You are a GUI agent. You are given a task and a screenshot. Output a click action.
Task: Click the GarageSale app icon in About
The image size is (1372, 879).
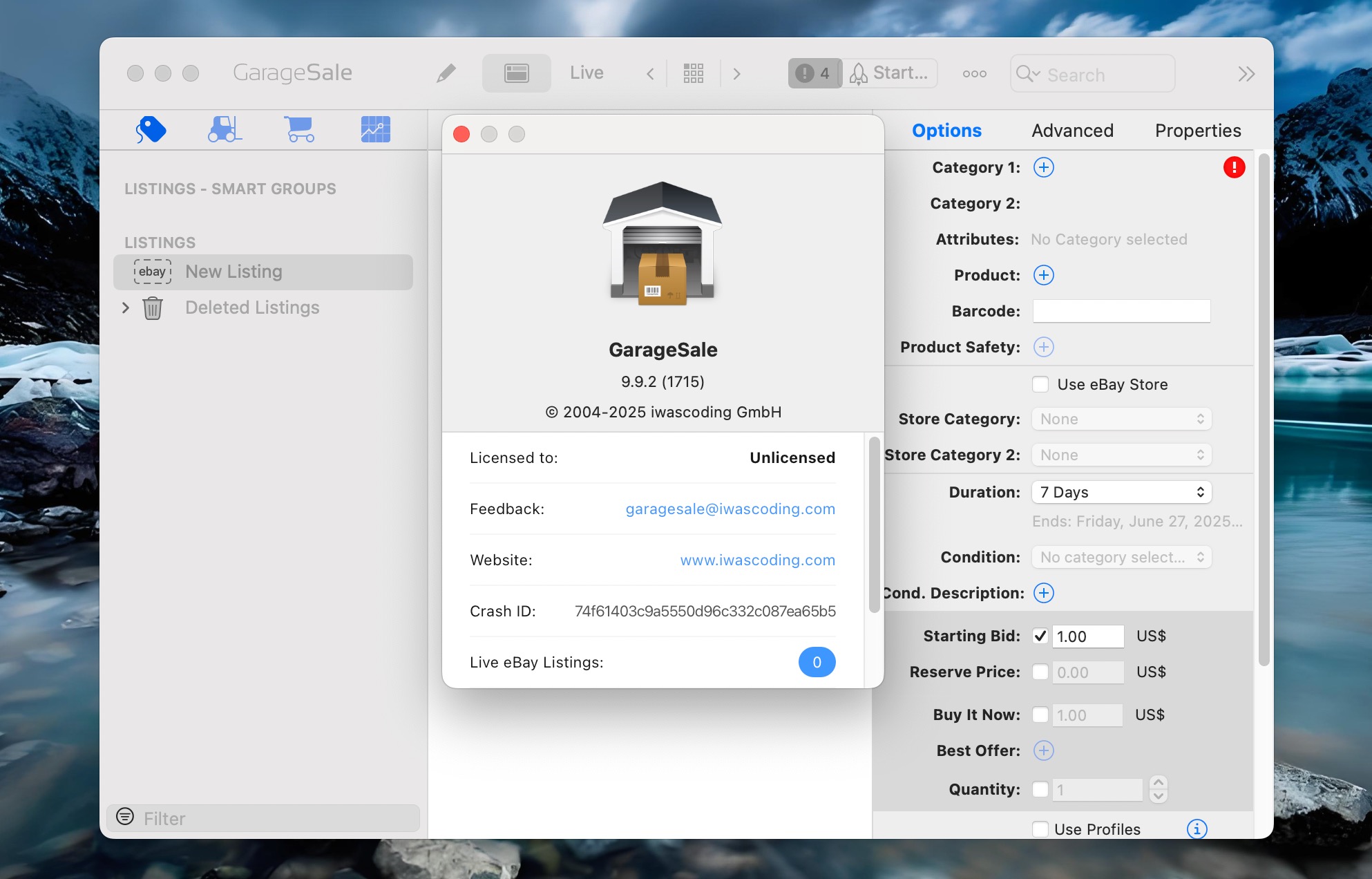point(663,243)
